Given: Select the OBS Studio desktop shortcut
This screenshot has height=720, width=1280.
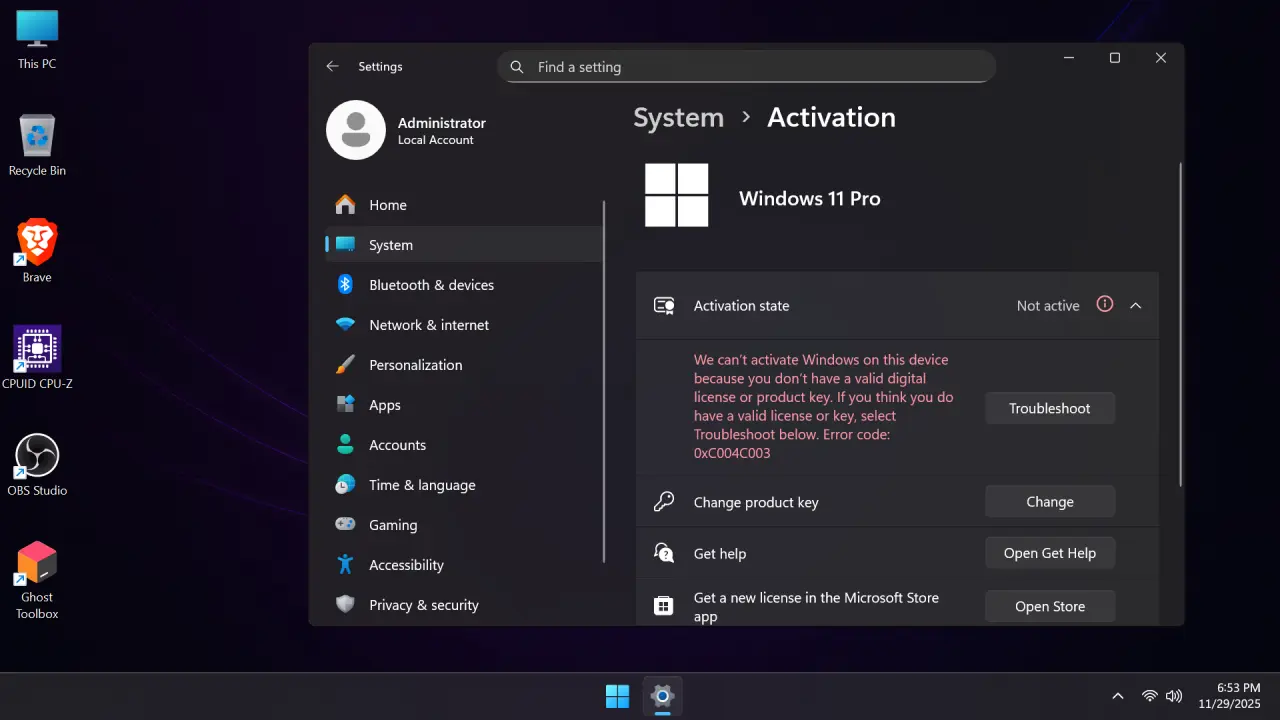Looking at the screenshot, I should tap(37, 465).
